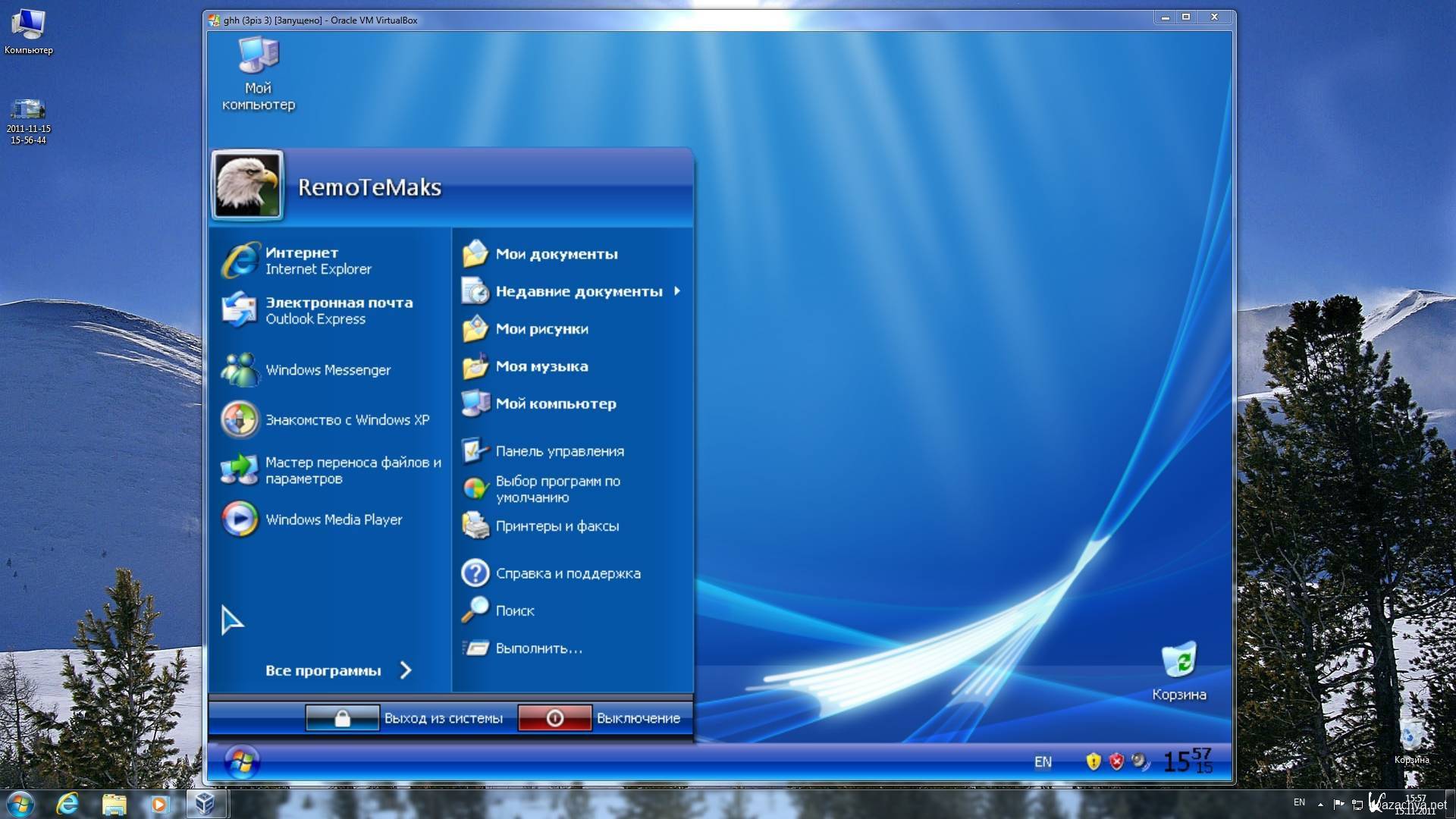Launch Справка и поддержка help
The height and width of the screenshot is (819, 1456).
click(x=569, y=572)
